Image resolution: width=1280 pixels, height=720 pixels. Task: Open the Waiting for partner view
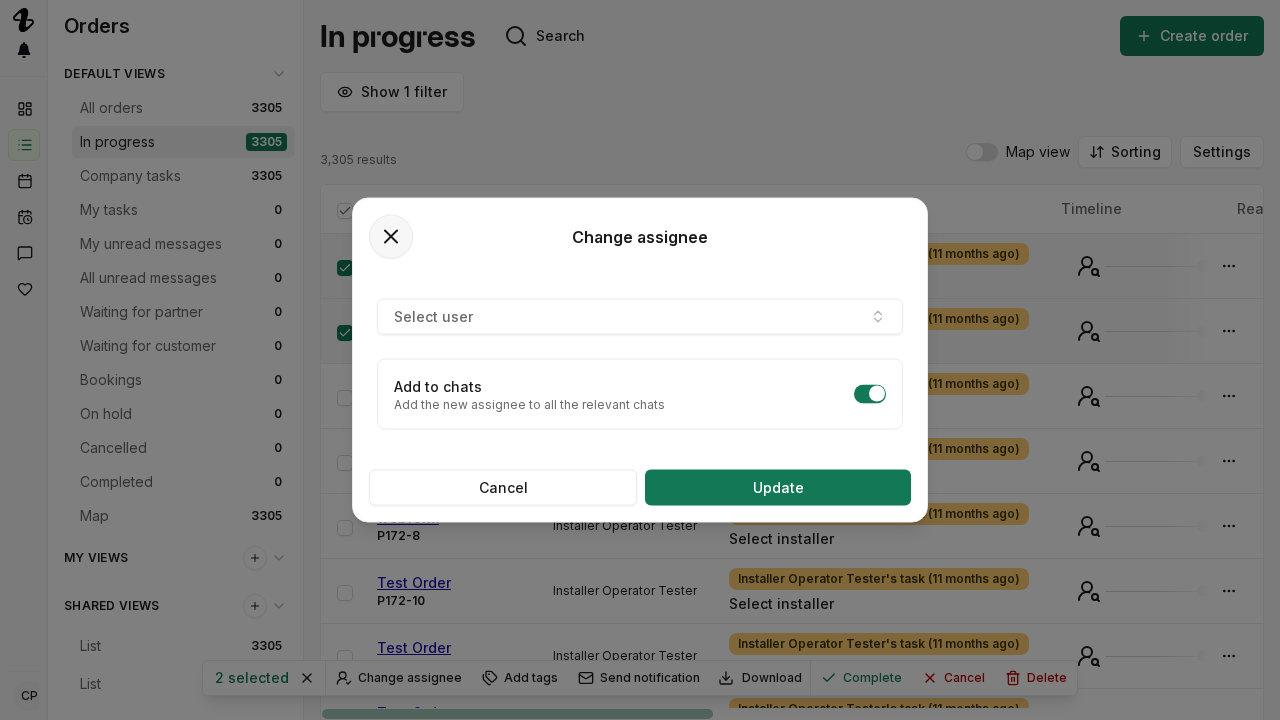click(x=183, y=312)
